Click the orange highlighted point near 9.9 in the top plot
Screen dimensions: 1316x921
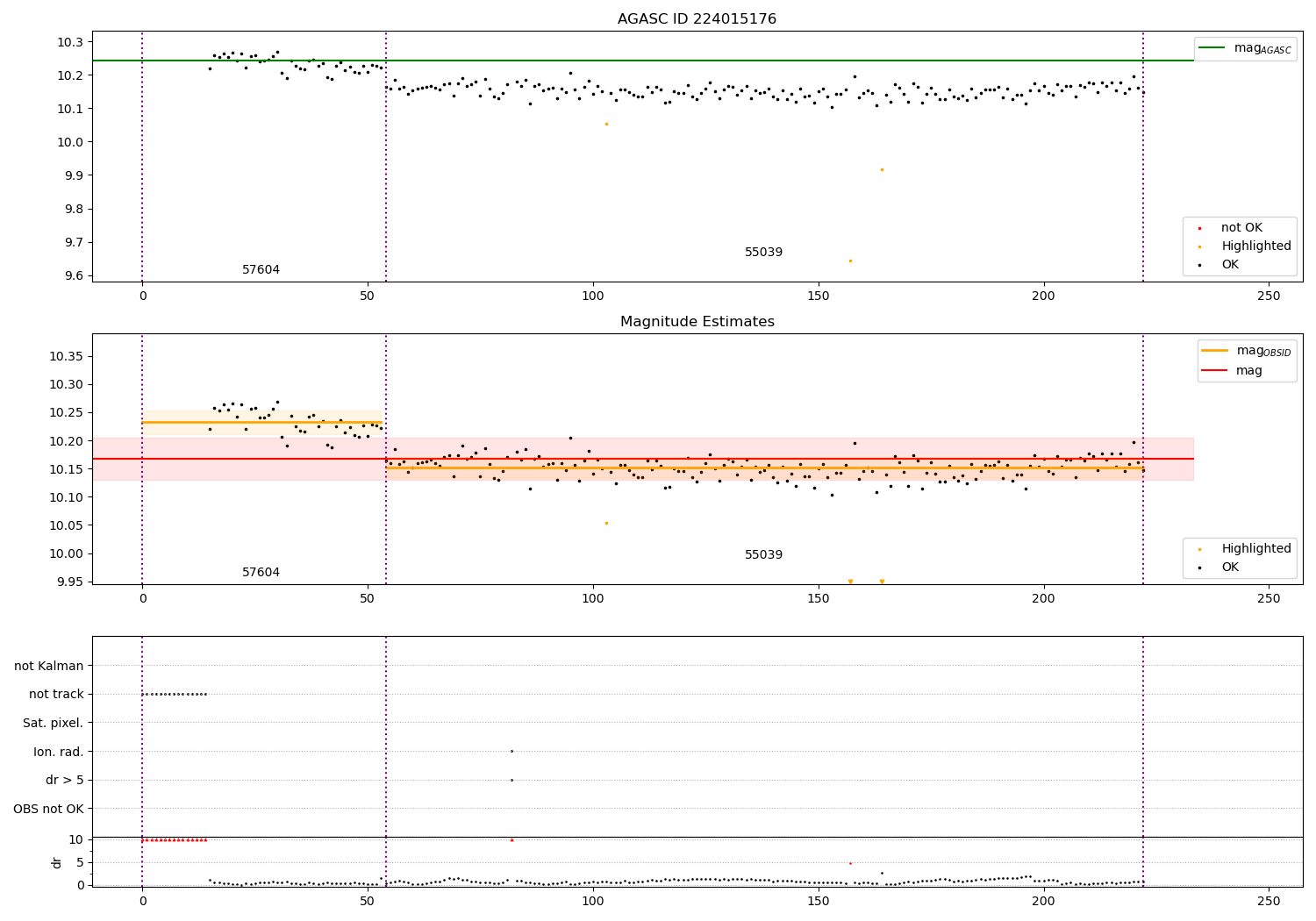[x=882, y=169]
